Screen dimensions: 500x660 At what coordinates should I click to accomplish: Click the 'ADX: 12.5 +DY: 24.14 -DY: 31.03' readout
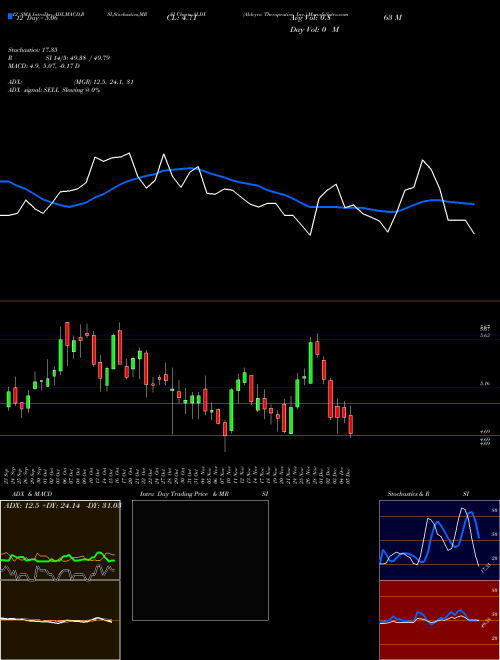click(x=62, y=505)
